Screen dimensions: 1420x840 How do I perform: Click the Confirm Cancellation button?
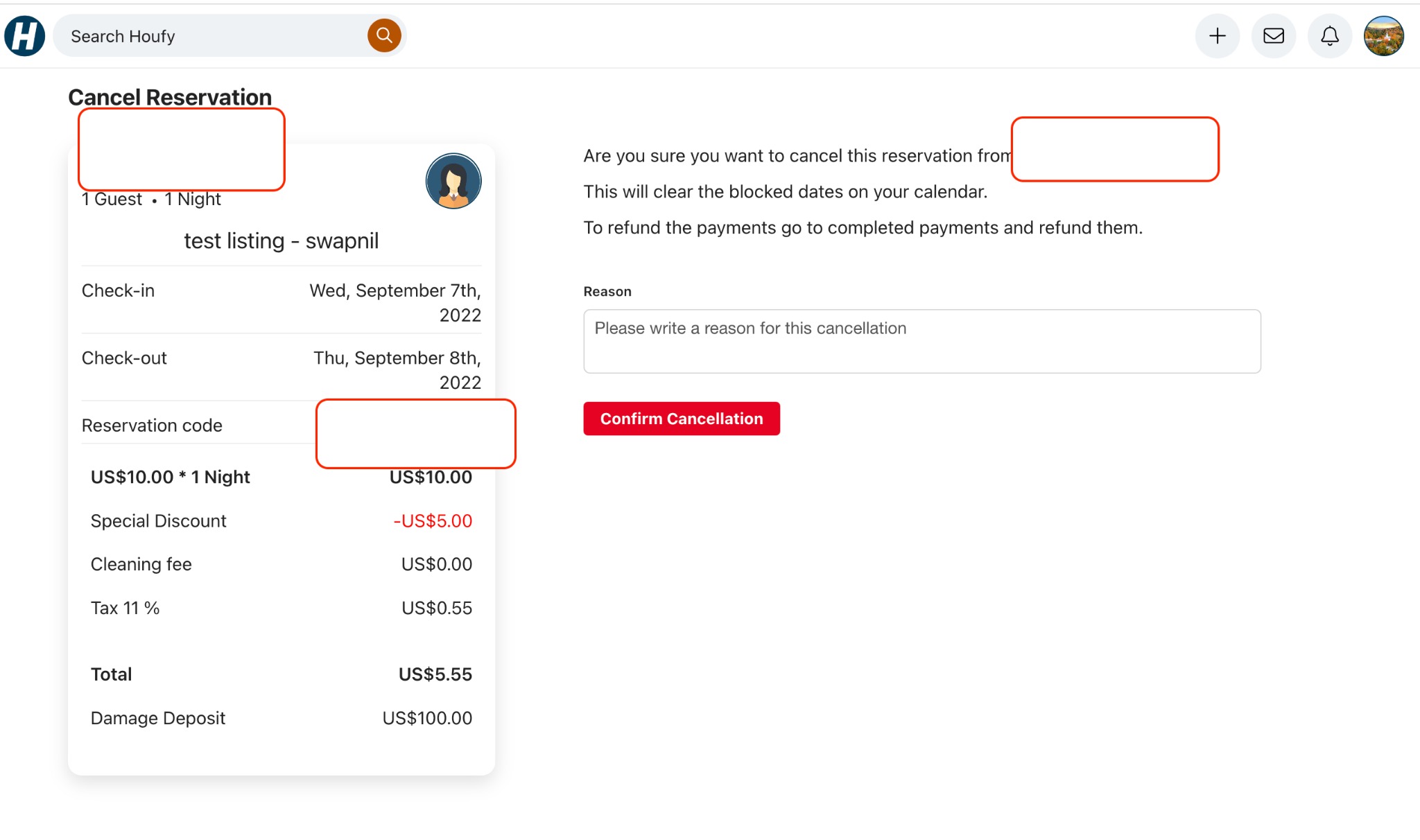(681, 418)
